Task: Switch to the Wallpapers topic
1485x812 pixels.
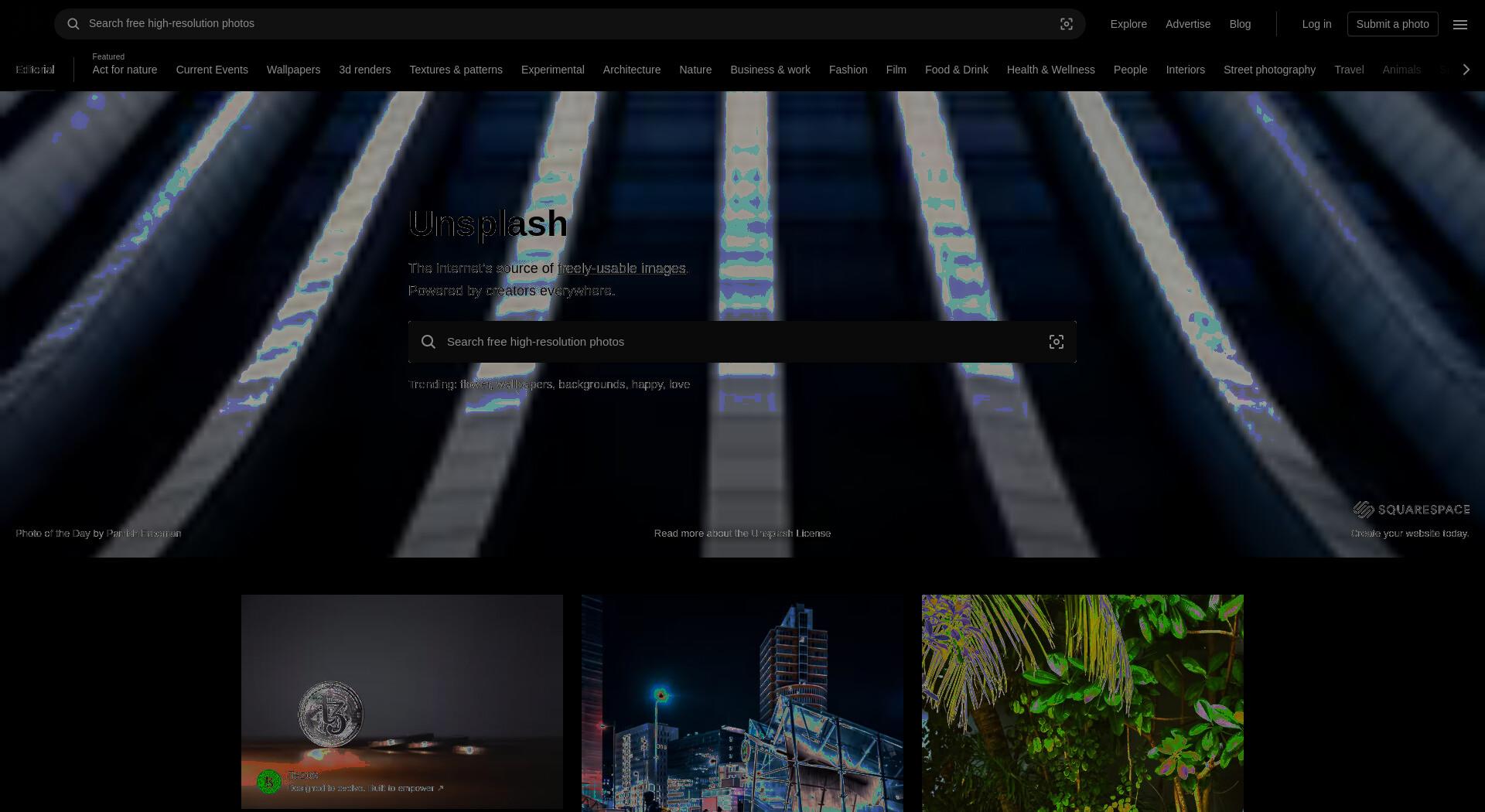Action: coord(293,70)
